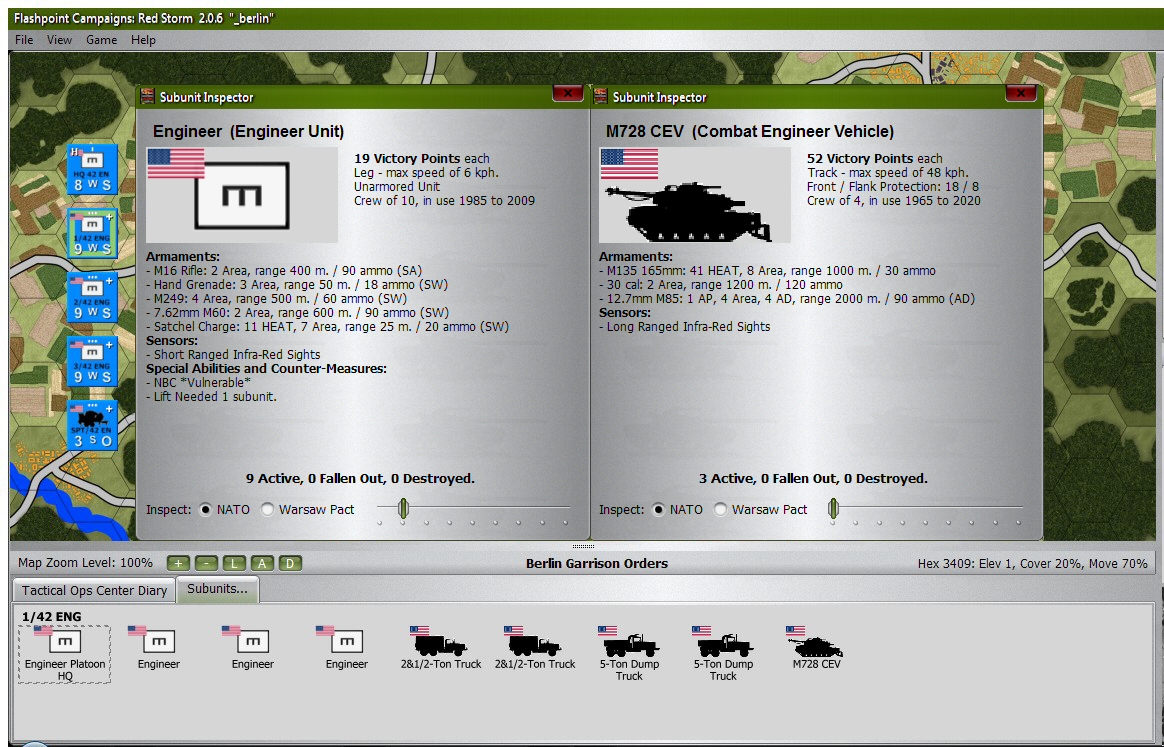Click the Long Ranged Infra-Red Sights line
The width and height of the screenshot is (1164, 747).
(x=684, y=327)
